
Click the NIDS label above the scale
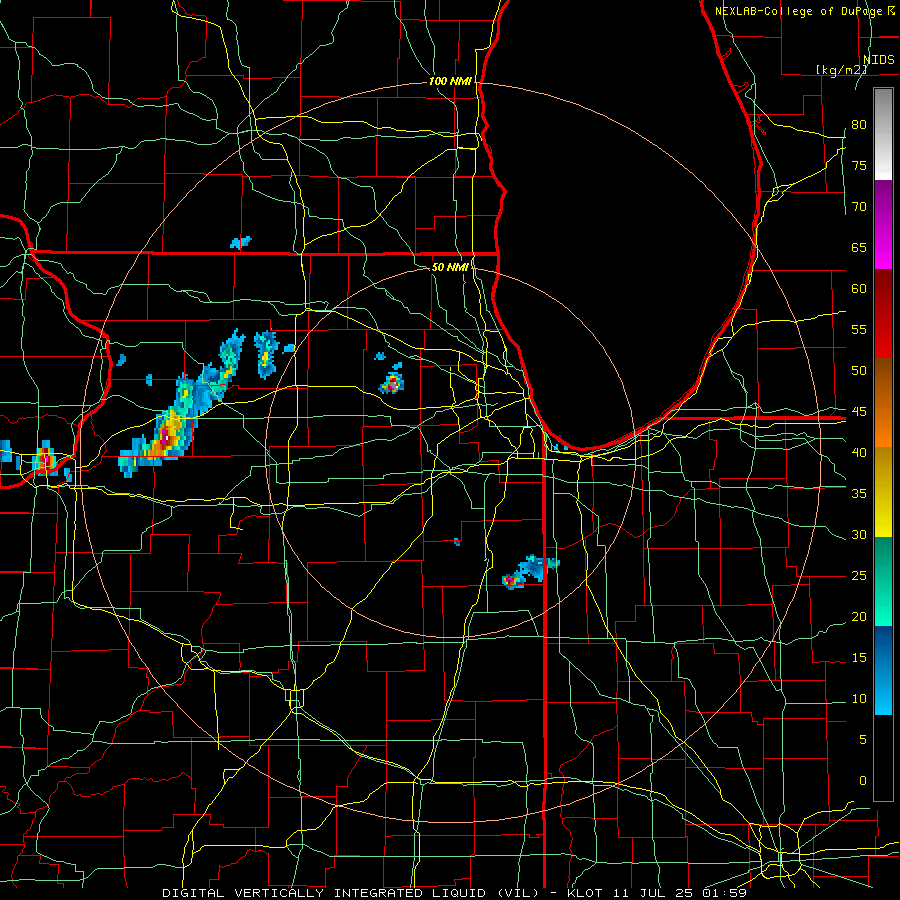click(878, 60)
